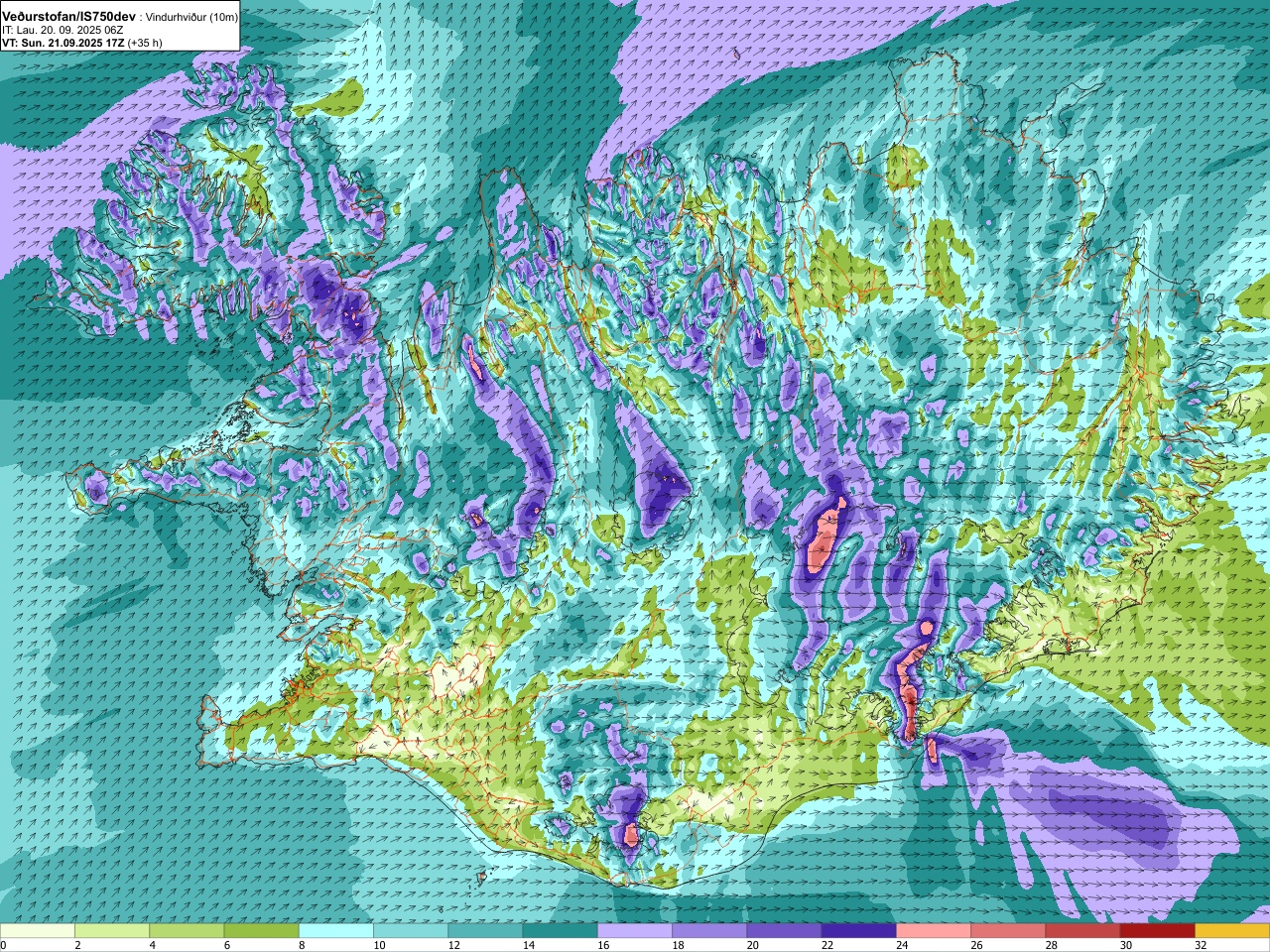
Task: Select the dark teal 14–16 legend swatch
Action: [x=561, y=931]
